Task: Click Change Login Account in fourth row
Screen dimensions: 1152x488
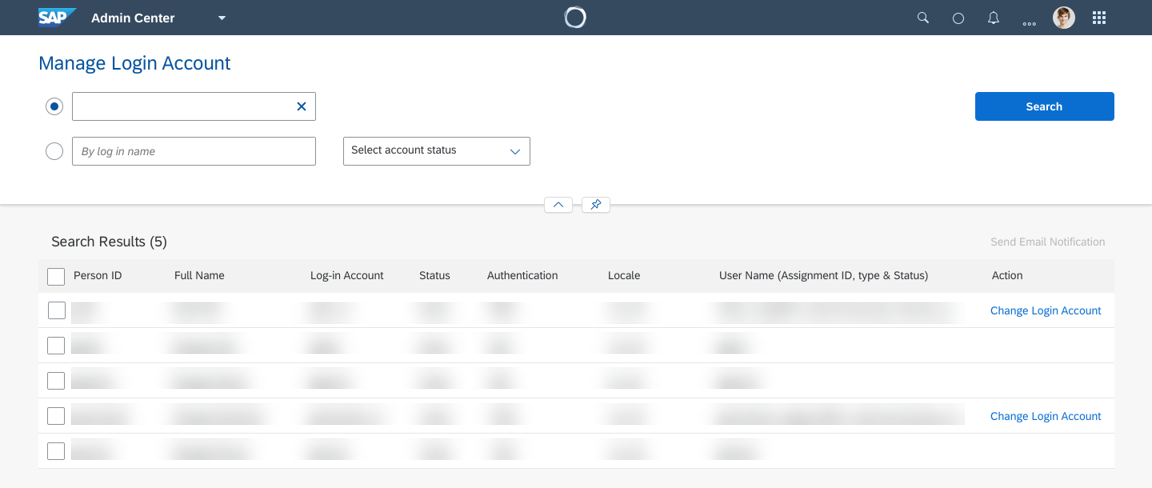Action: (1045, 417)
